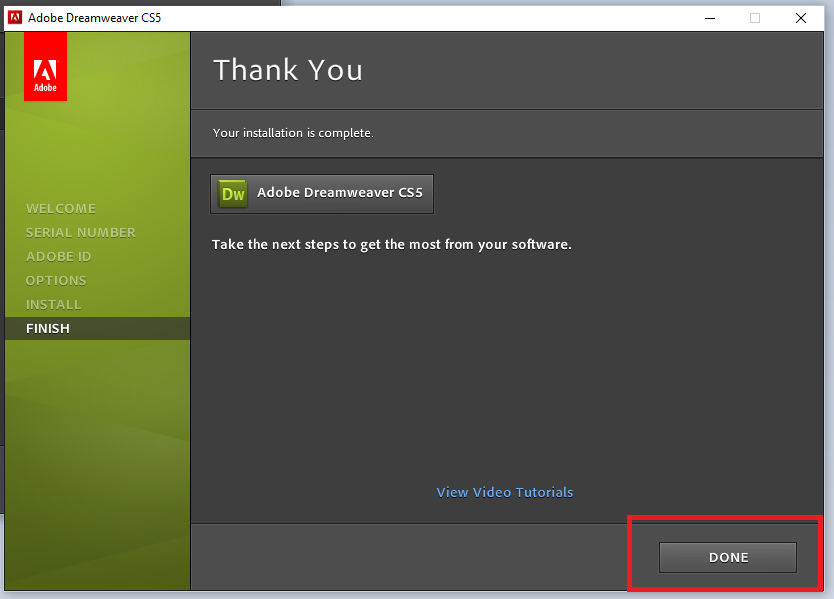The image size is (834, 599).
Task: Go to the SERIAL NUMBER step
Action: click(x=80, y=232)
